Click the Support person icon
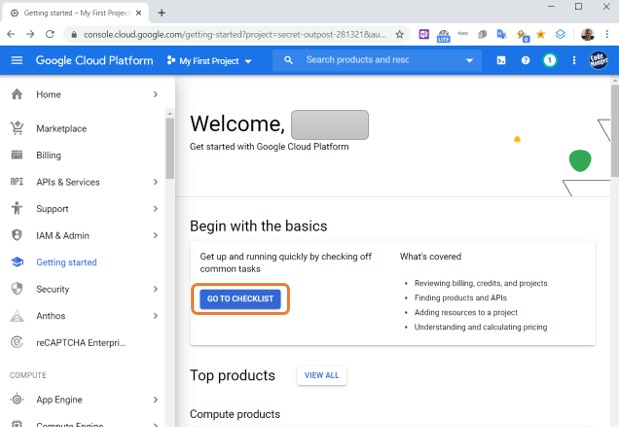The image size is (619, 427). coord(17,208)
